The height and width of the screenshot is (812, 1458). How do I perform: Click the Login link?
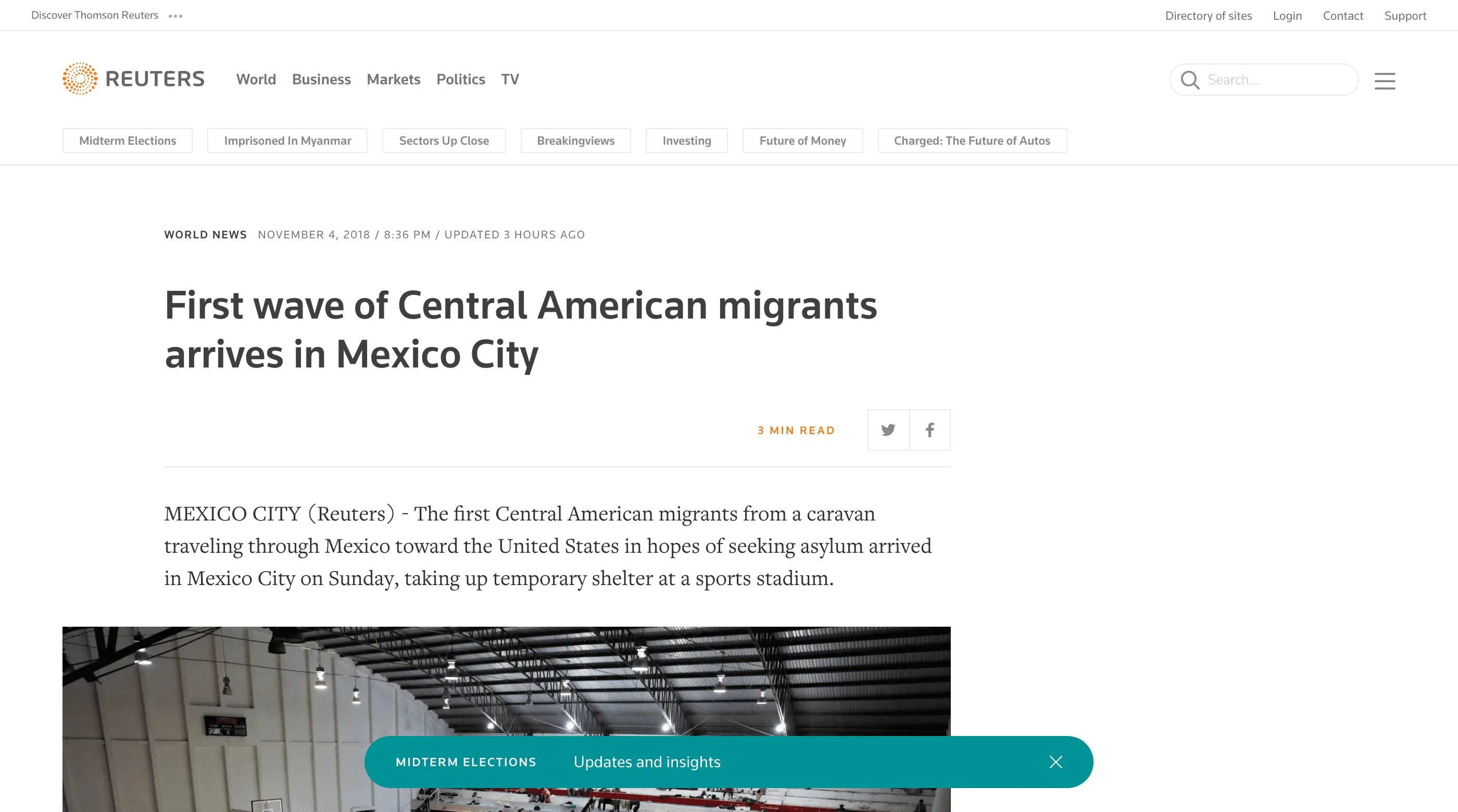1287,16
